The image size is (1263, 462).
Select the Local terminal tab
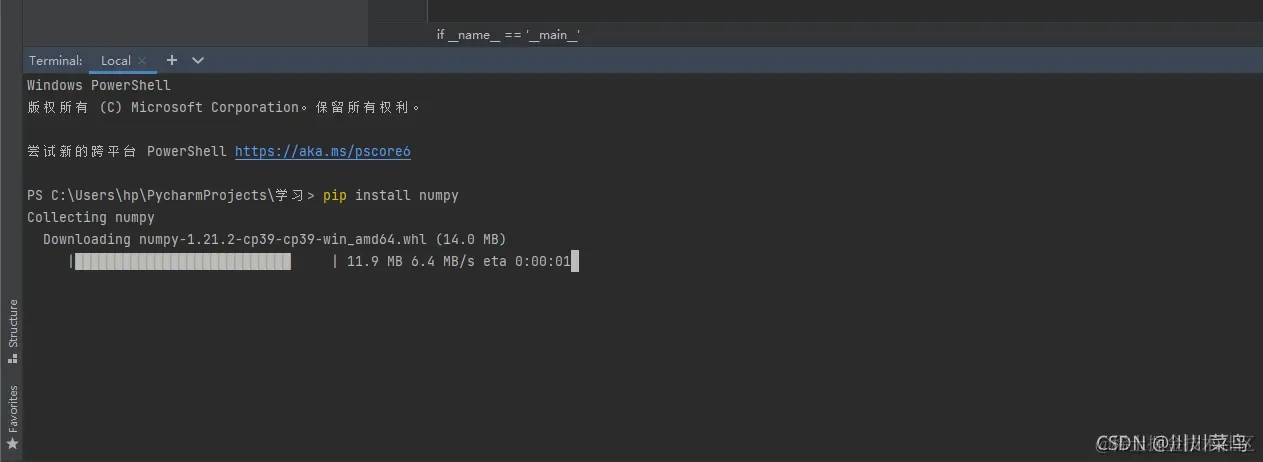116,61
